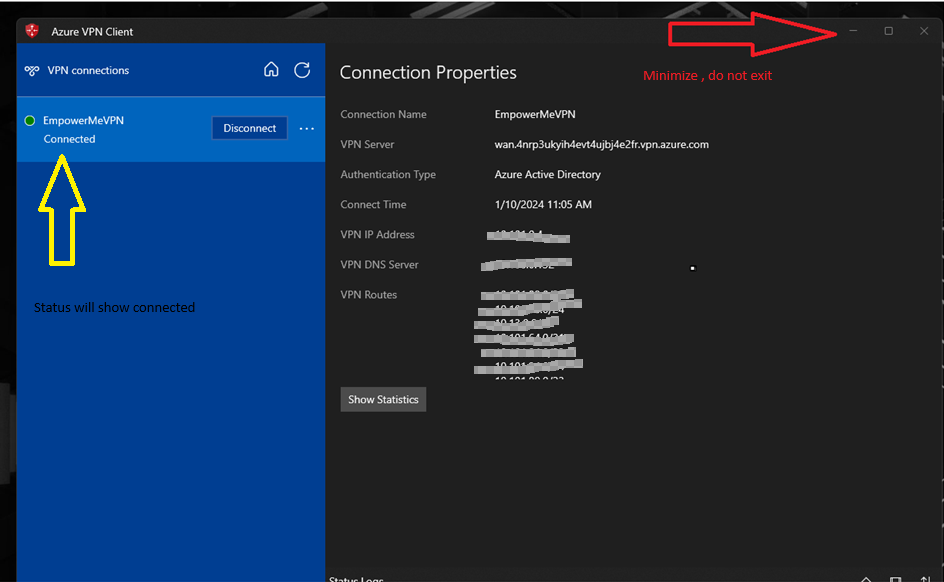
Task: Expand the Status Logs panel chevron
Action: pos(866,578)
